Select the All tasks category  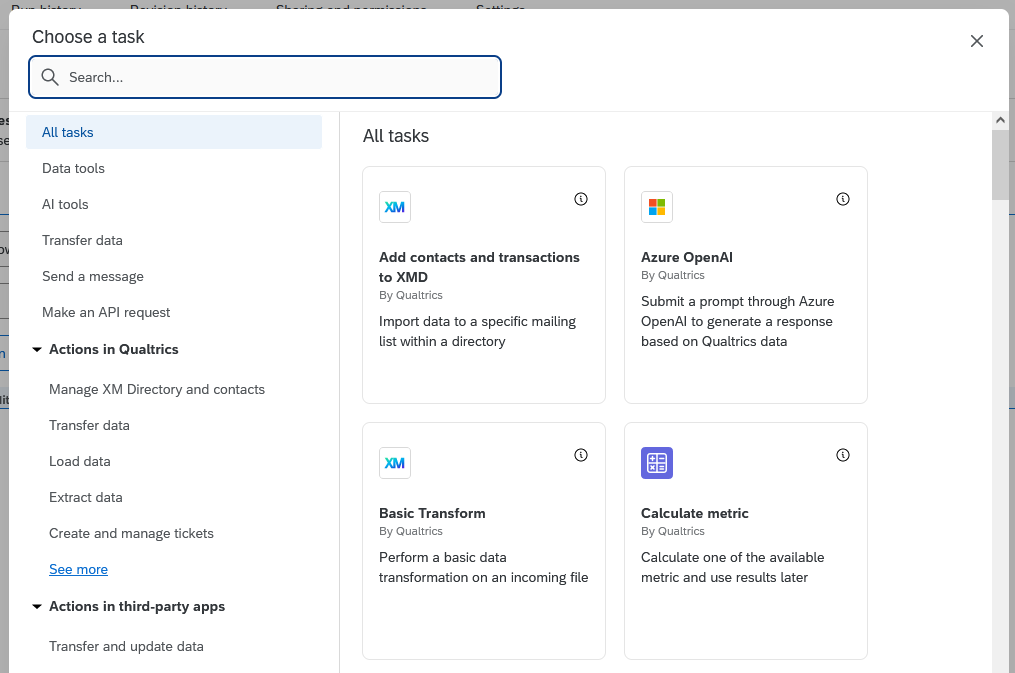click(173, 132)
